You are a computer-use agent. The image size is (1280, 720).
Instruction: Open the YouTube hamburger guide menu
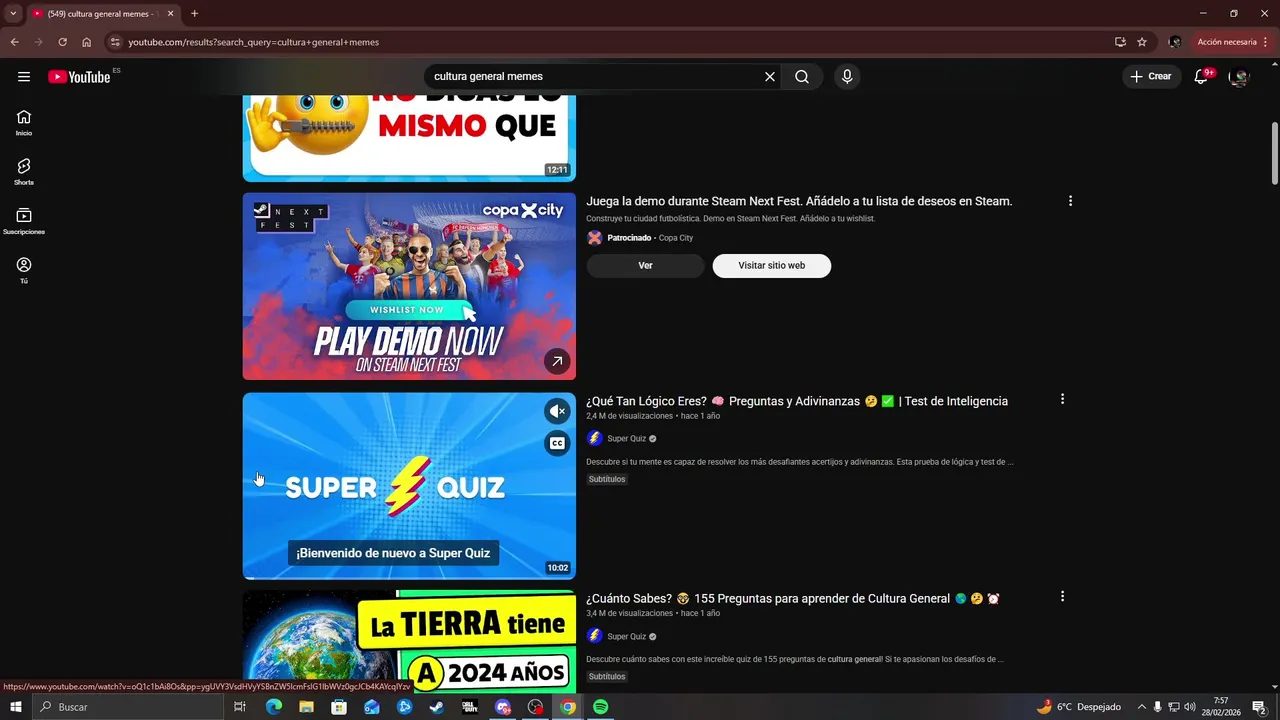coord(24,77)
